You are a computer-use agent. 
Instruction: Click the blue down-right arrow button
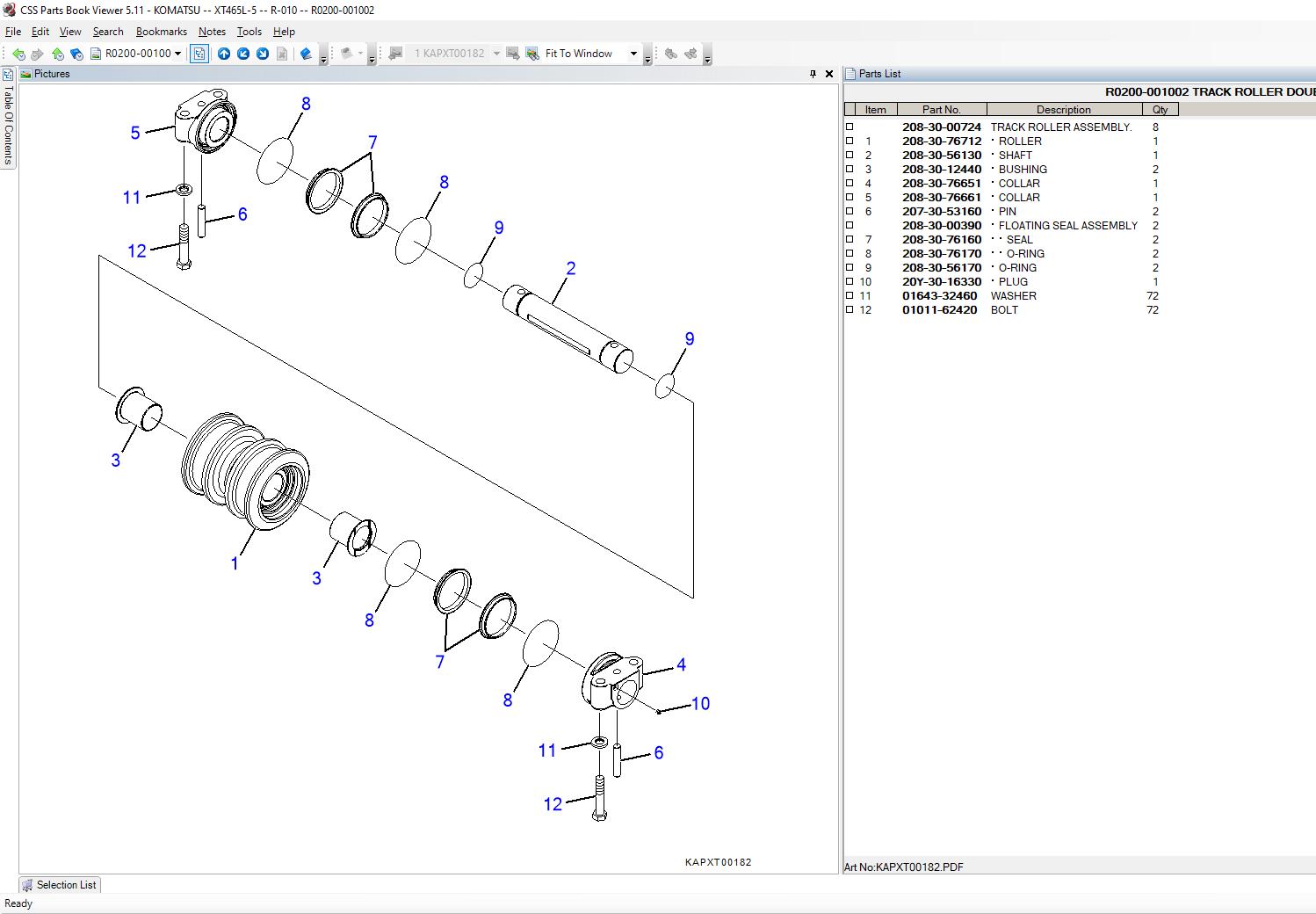pyautogui.click(x=263, y=54)
